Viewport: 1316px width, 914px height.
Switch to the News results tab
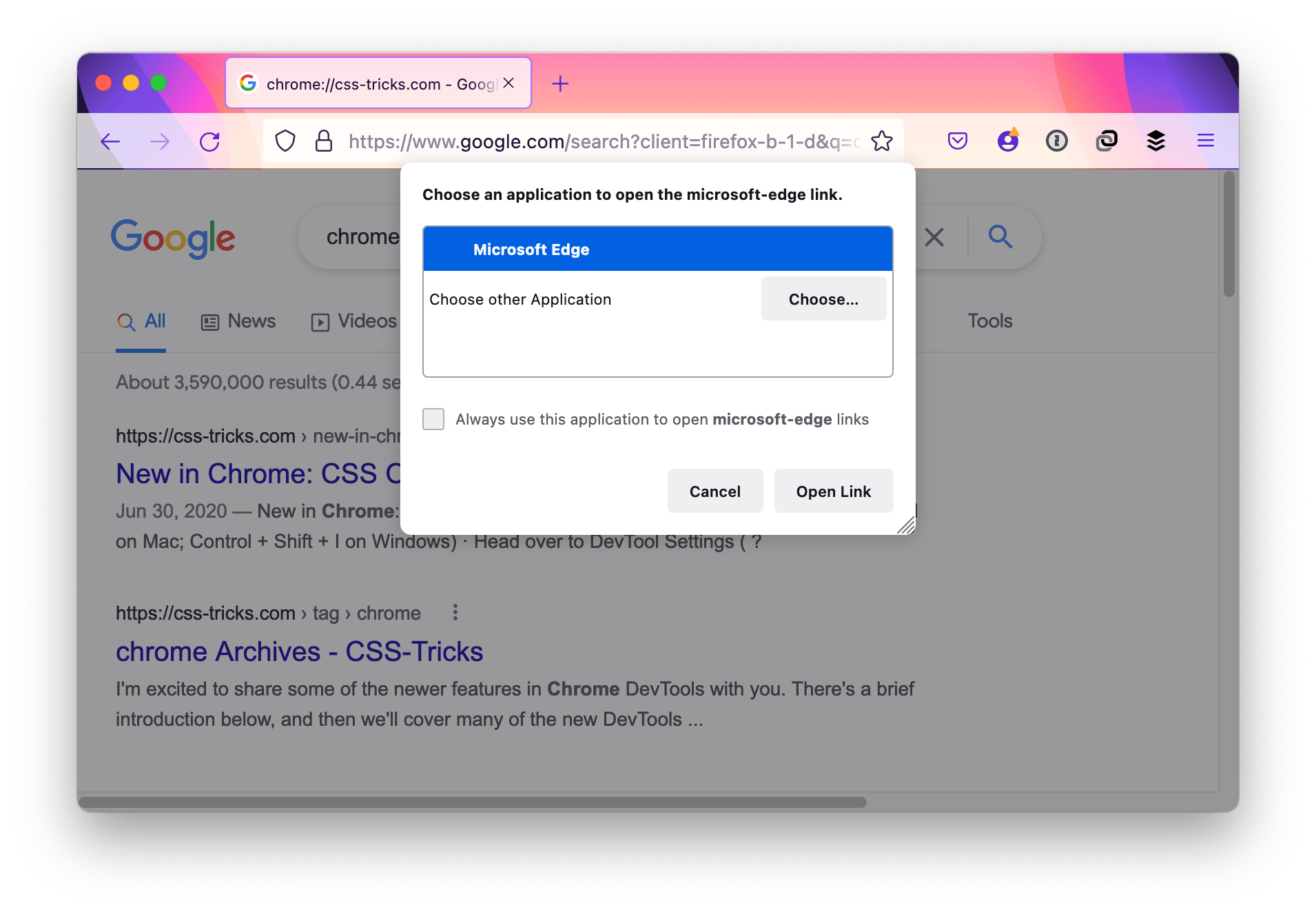coord(238,321)
